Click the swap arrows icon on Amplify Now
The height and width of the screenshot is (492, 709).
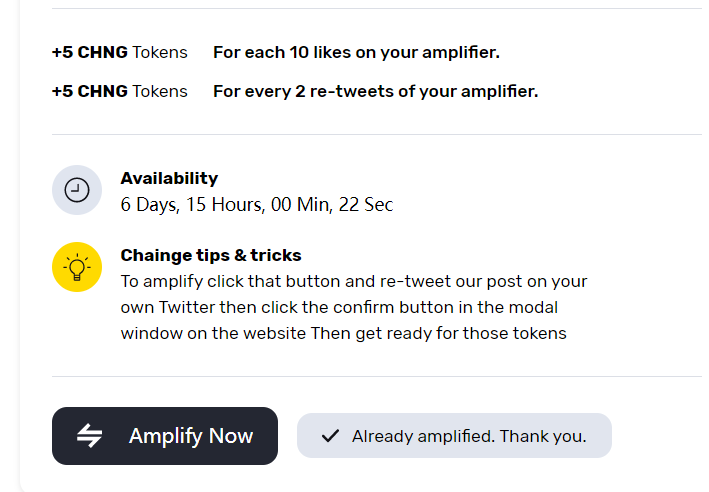point(90,436)
